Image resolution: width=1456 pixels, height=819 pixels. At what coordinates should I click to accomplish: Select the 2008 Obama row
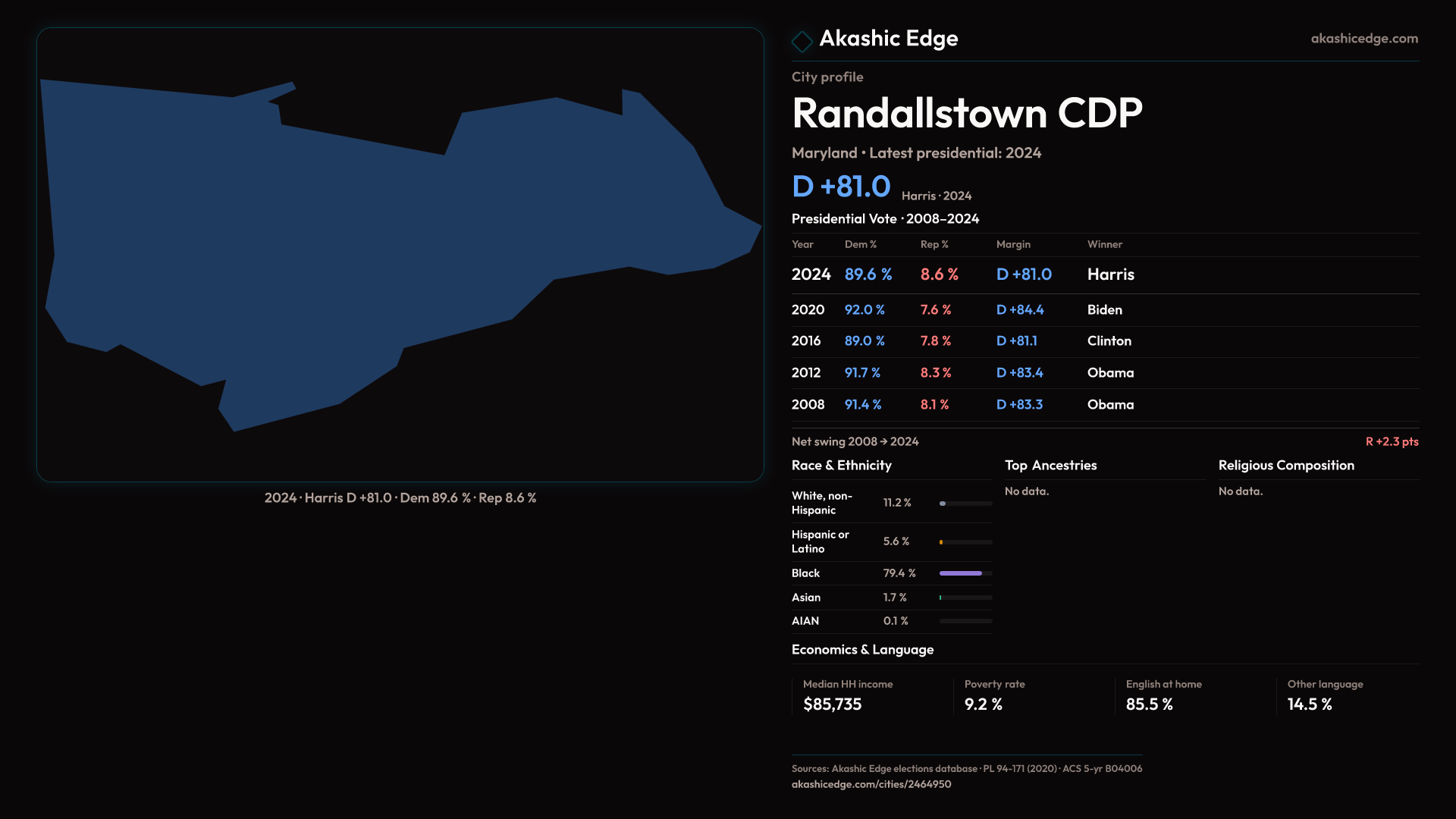pyautogui.click(x=1104, y=405)
